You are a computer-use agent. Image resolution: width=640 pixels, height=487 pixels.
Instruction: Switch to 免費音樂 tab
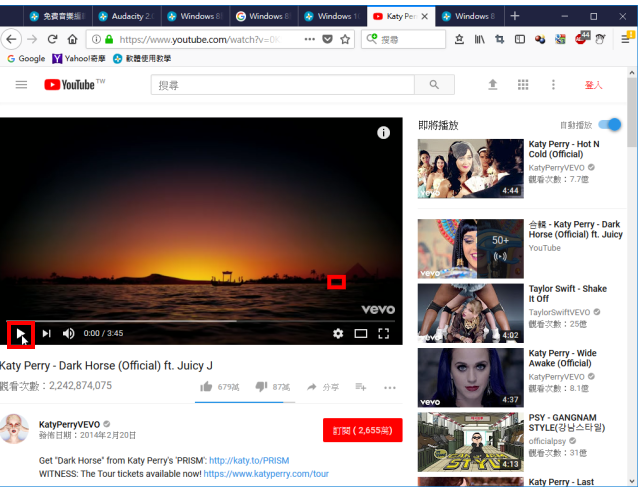pyautogui.click(x=58, y=16)
